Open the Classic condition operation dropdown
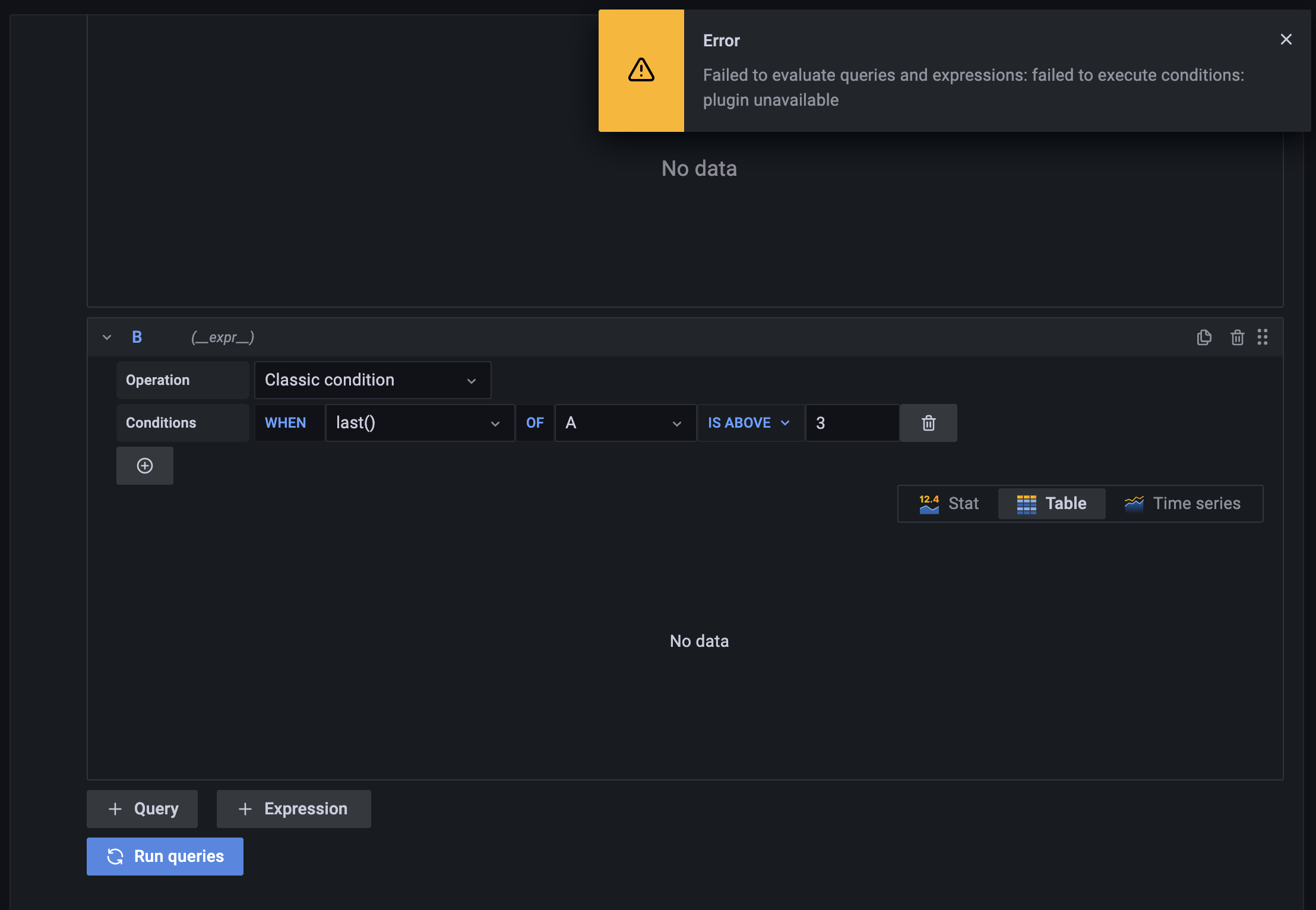Viewport: 1316px width, 910px height. pos(372,380)
